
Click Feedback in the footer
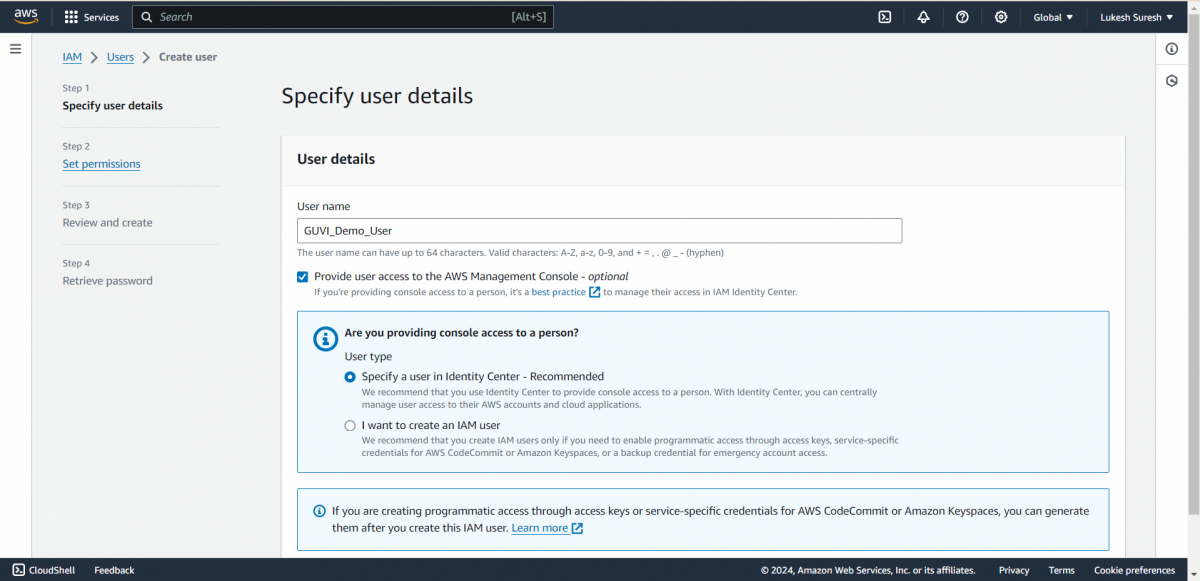[114, 570]
